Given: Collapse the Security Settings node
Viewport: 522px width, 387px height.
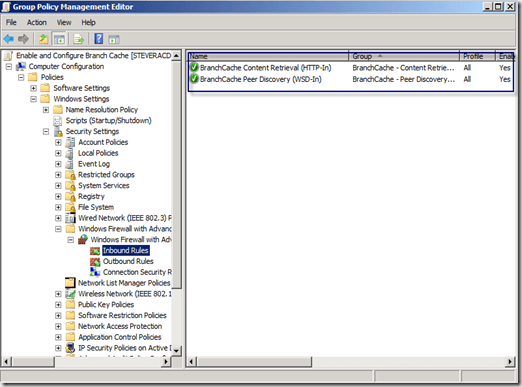Looking at the screenshot, I should [46, 132].
